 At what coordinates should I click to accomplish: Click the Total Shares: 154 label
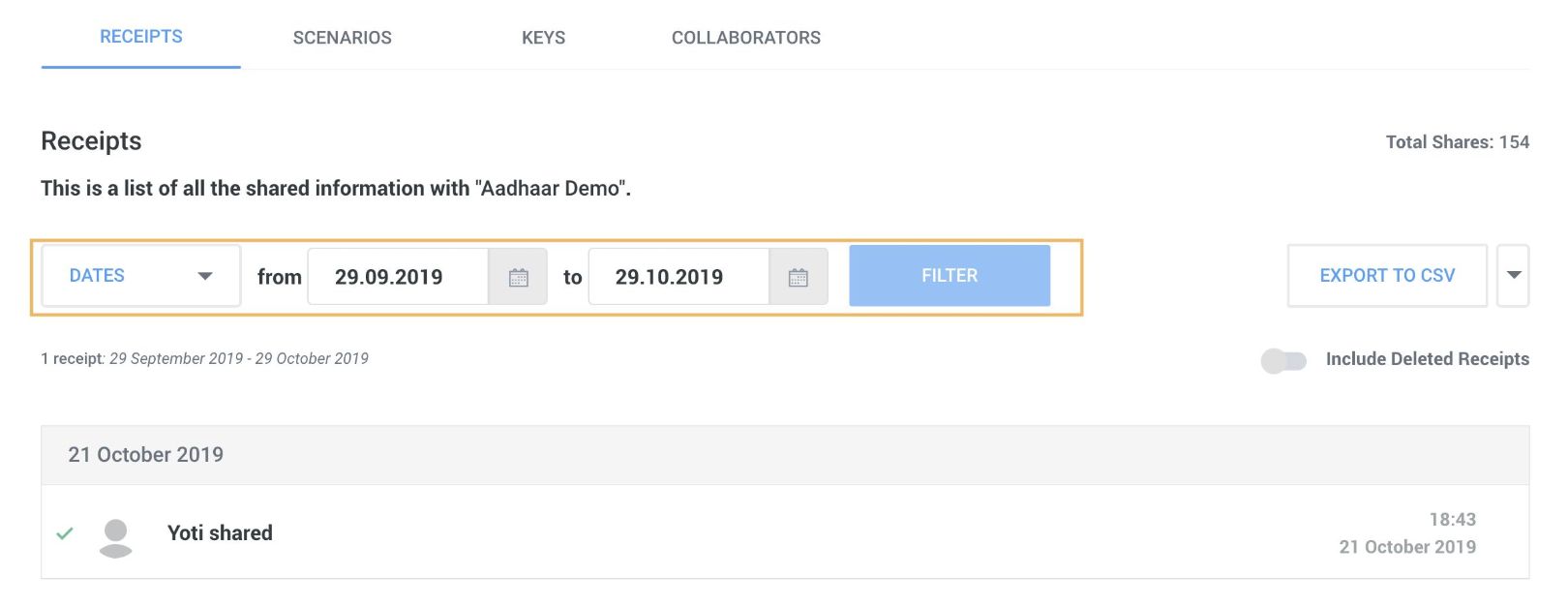1458,142
